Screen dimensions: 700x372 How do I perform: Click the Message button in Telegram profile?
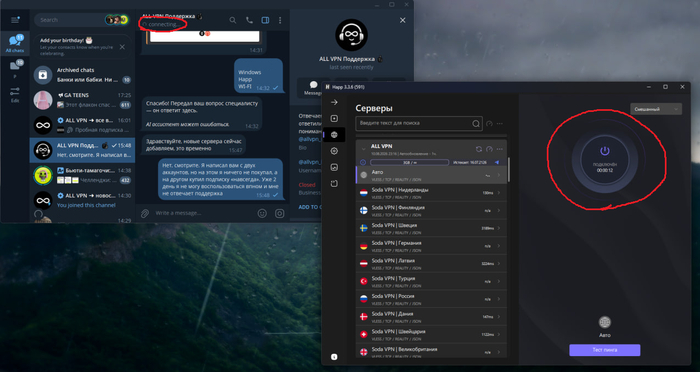(312, 88)
